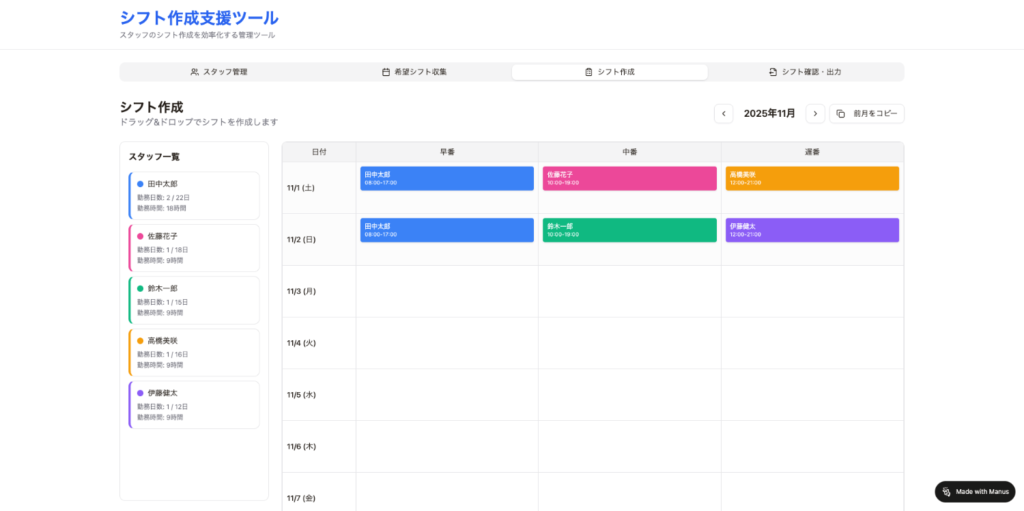The width and height of the screenshot is (1024, 511).
Task: Open the シフト確認・出力 tab
Action: coord(805,72)
